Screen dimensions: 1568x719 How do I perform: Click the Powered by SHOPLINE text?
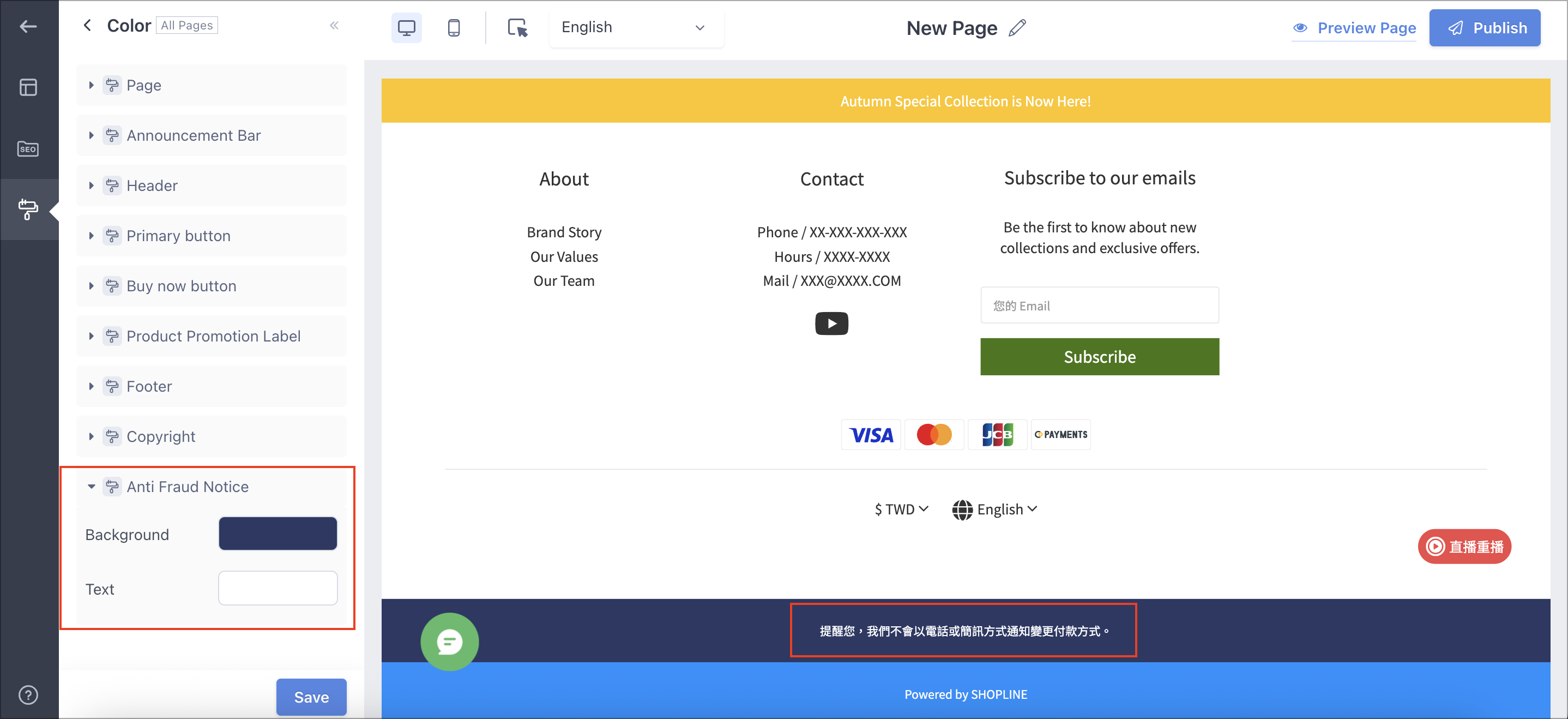click(x=965, y=694)
